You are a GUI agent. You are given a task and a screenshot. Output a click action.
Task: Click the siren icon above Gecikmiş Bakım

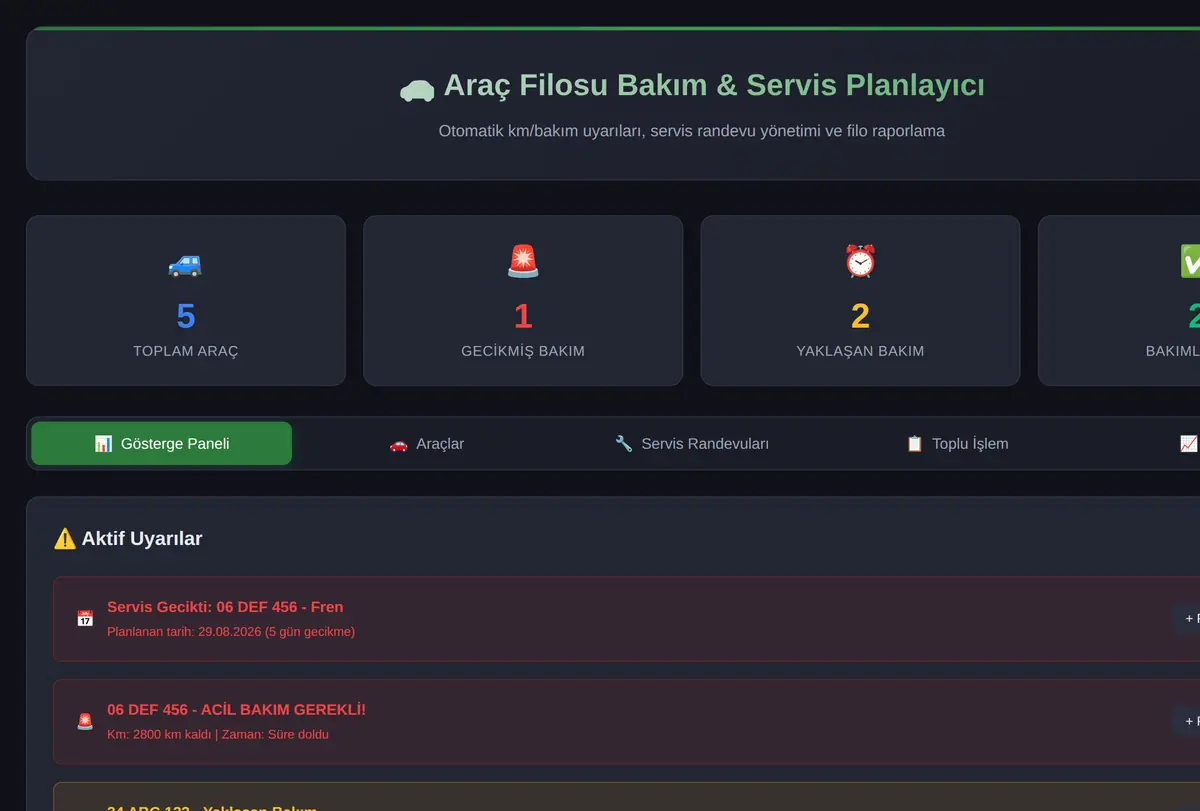tap(523, 263)
